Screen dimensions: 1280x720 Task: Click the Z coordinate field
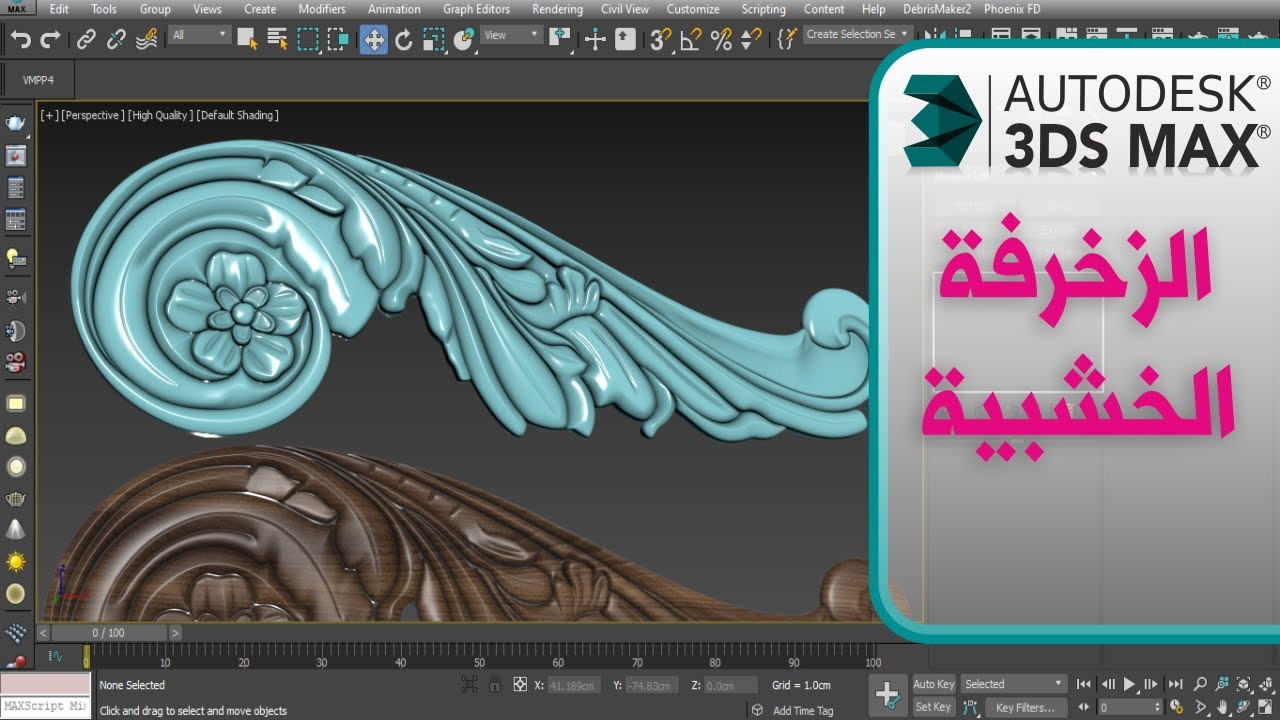[732, 686]
